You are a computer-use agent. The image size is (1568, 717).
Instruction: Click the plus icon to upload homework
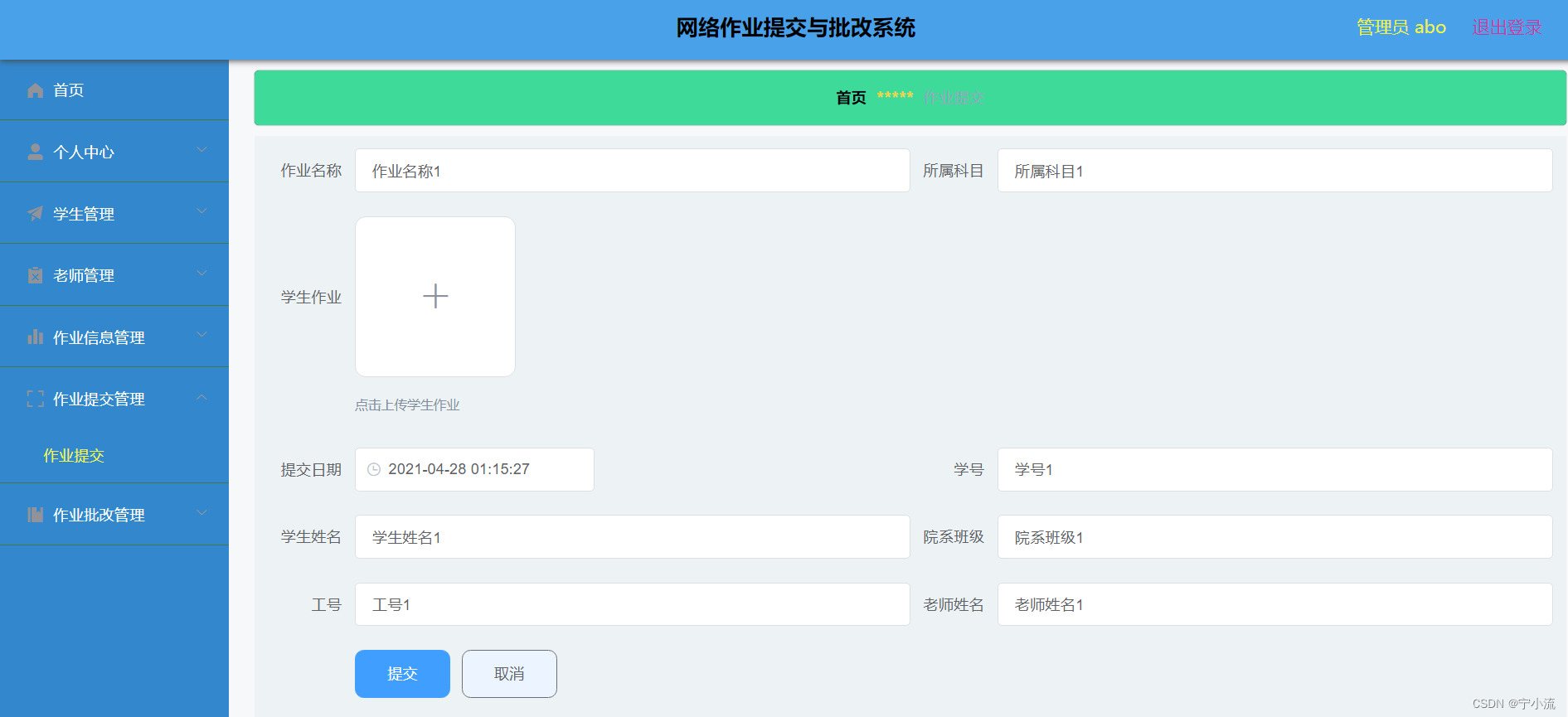[x=435, y=296]
